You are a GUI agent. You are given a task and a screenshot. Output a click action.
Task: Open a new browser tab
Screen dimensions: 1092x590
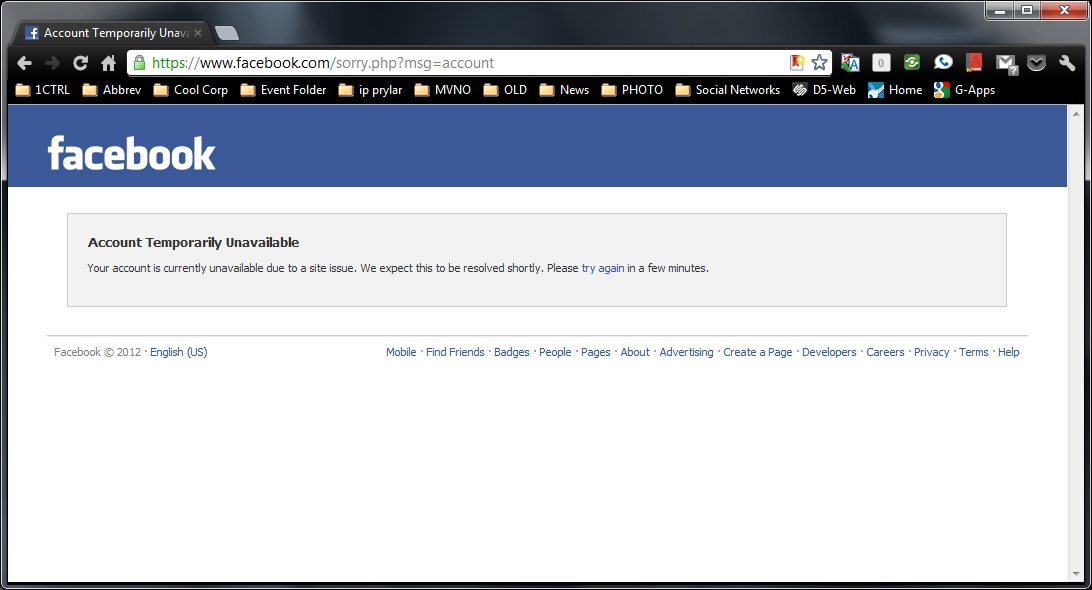point(227,32)
